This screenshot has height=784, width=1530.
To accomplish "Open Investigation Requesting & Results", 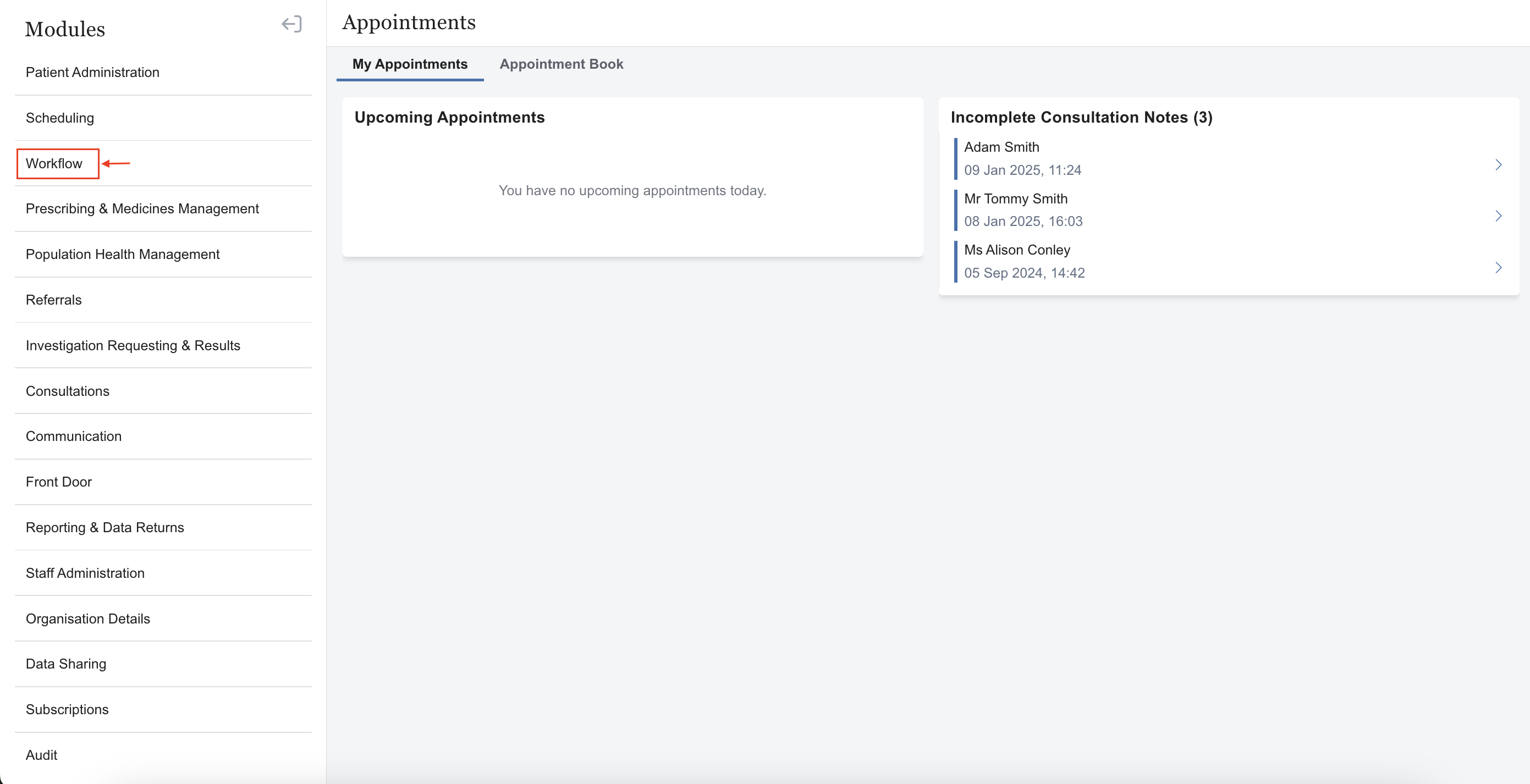I will (x=133, y=345).
